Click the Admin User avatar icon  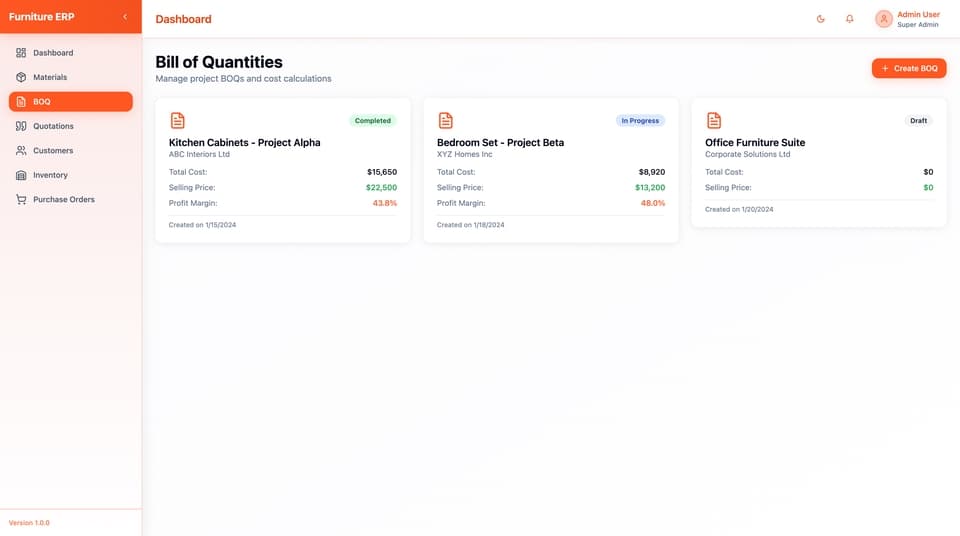click(x=883, y=19)
